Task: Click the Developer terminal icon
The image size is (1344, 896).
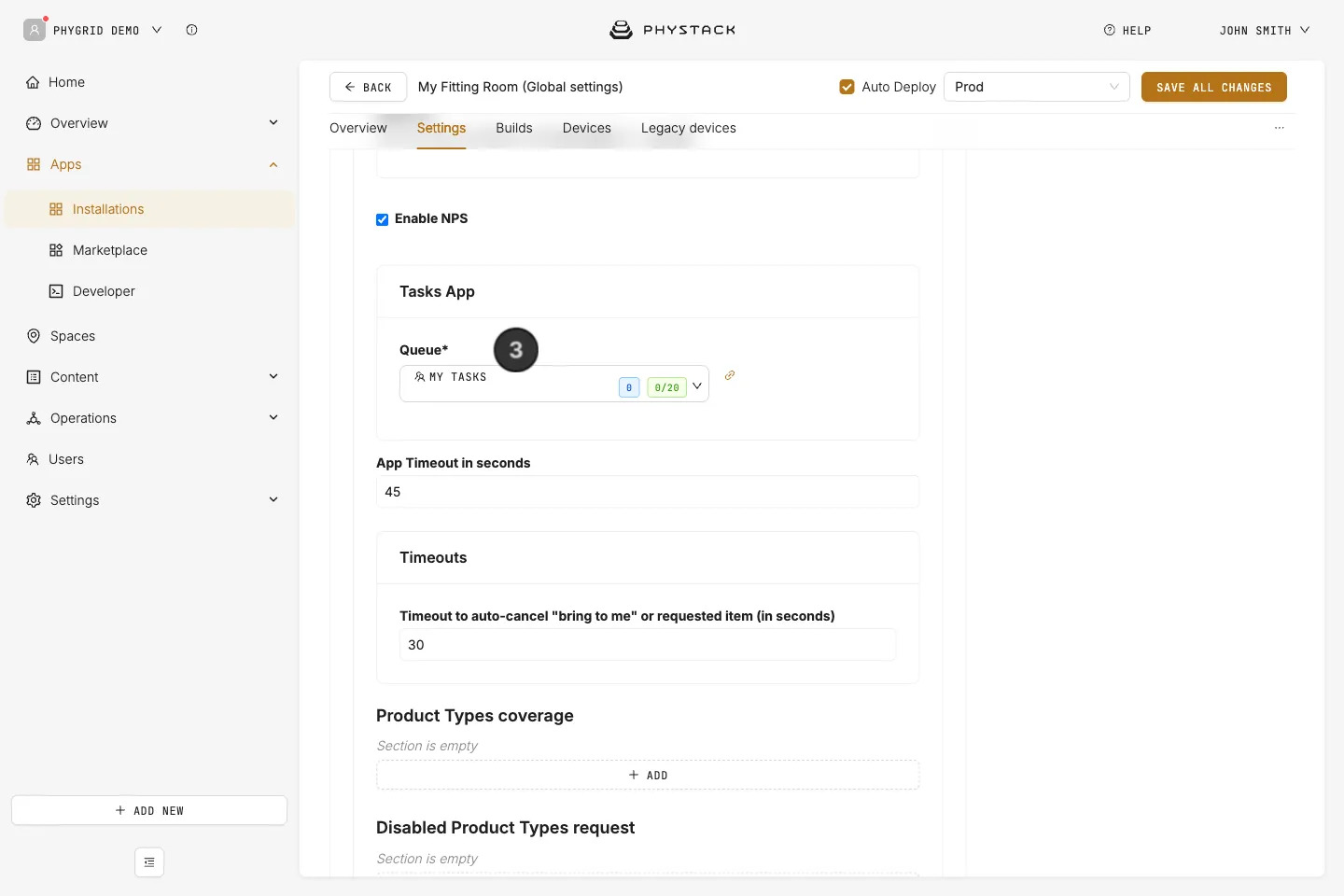Action: click(x=56, y=291)
